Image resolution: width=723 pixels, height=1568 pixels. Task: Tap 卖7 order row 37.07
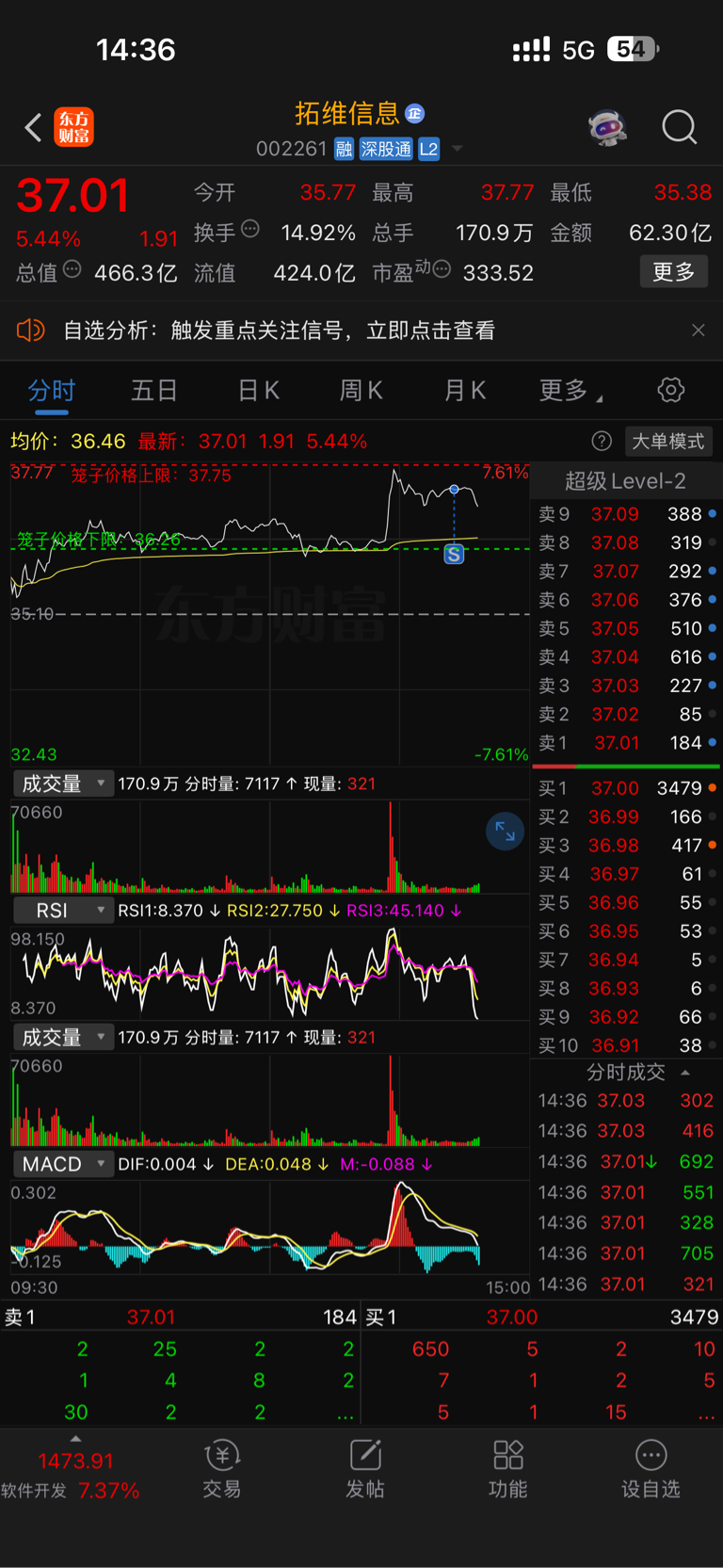(626, 572)
